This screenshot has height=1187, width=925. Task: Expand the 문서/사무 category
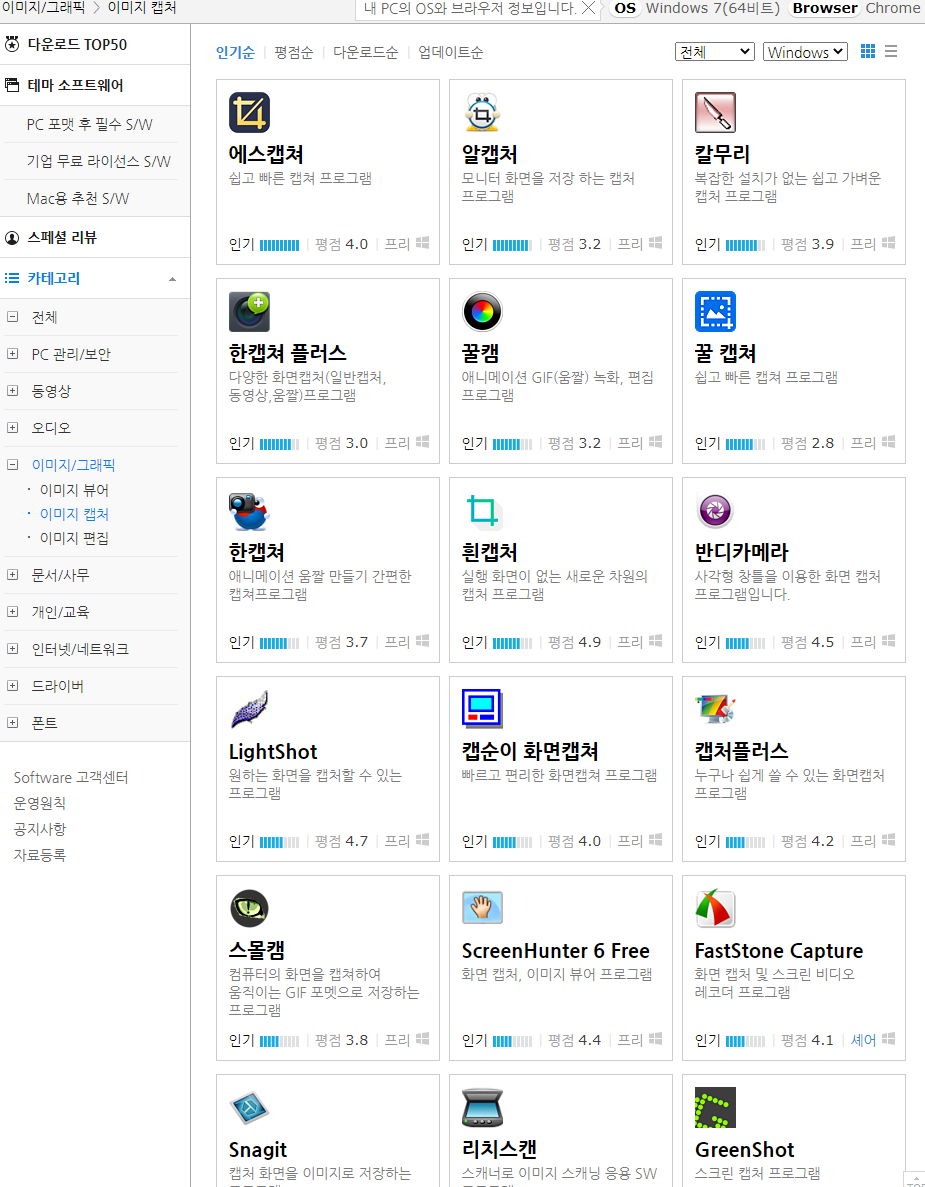[12, 575]
